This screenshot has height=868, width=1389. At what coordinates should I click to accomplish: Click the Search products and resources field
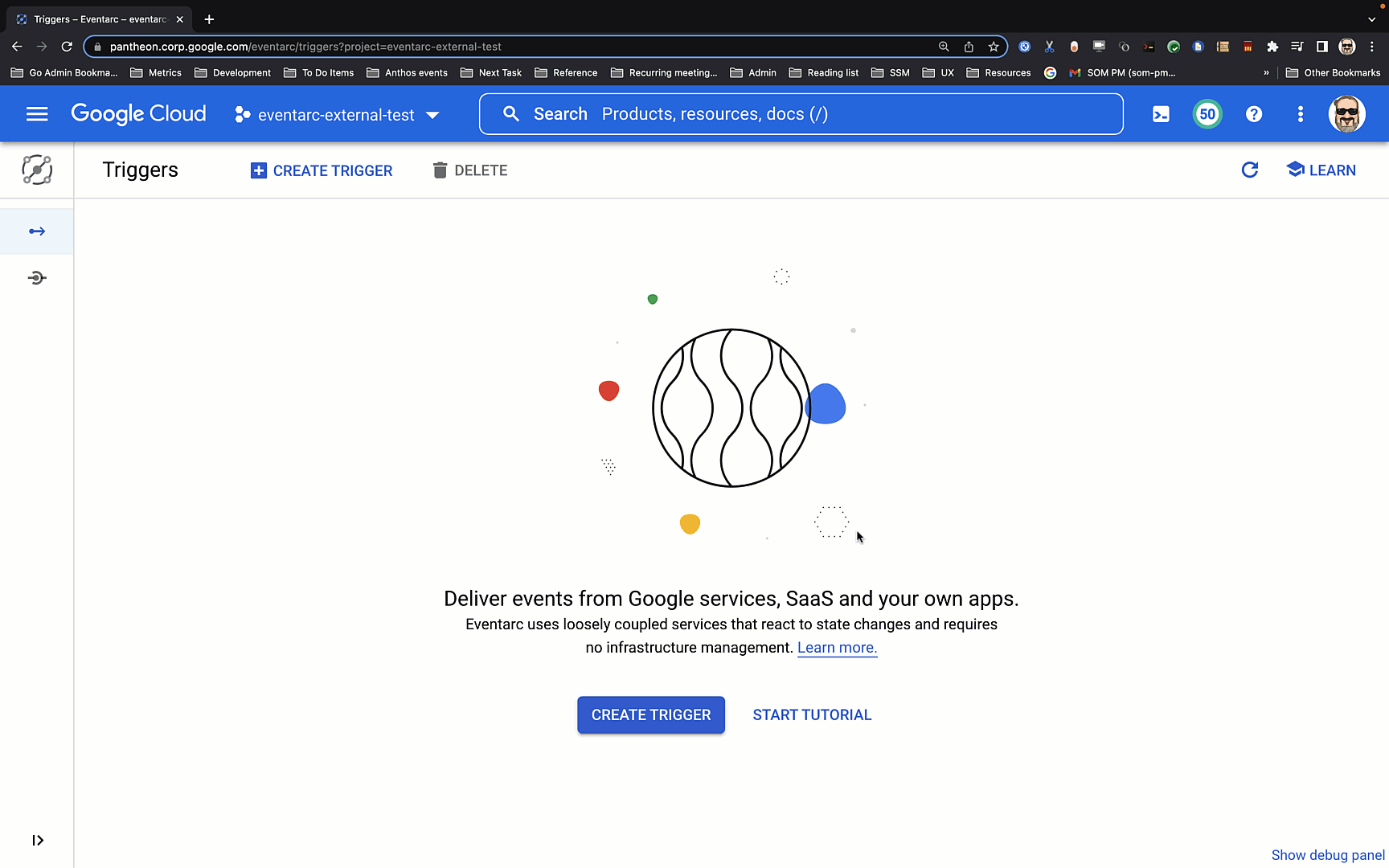pos(801,114)
